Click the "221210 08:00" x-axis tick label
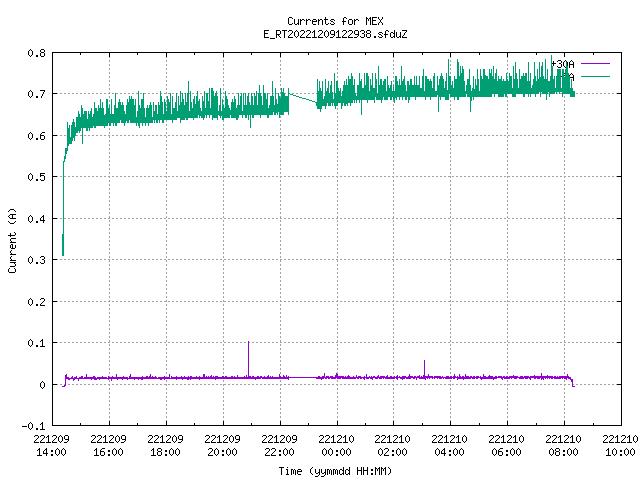Viewport: 640px width, 480px height. (563, 446)
